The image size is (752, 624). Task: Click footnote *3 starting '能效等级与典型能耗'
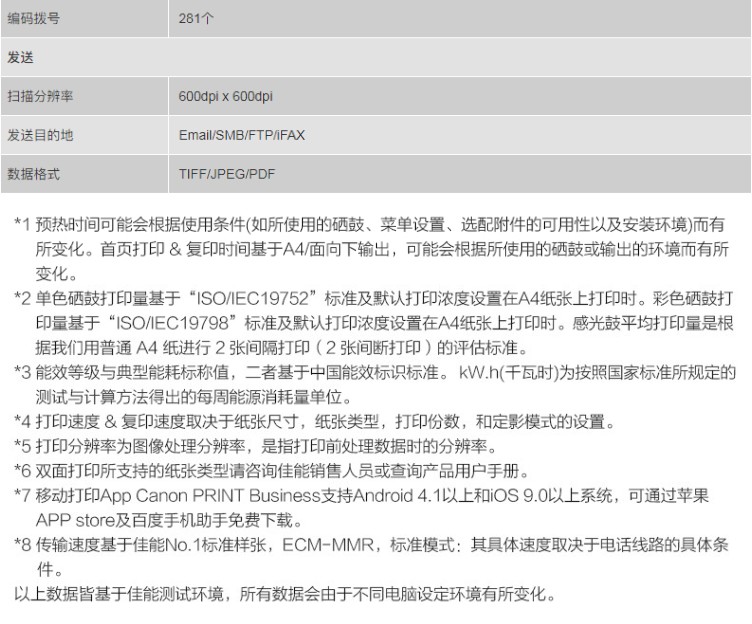(x=375, y=385)
